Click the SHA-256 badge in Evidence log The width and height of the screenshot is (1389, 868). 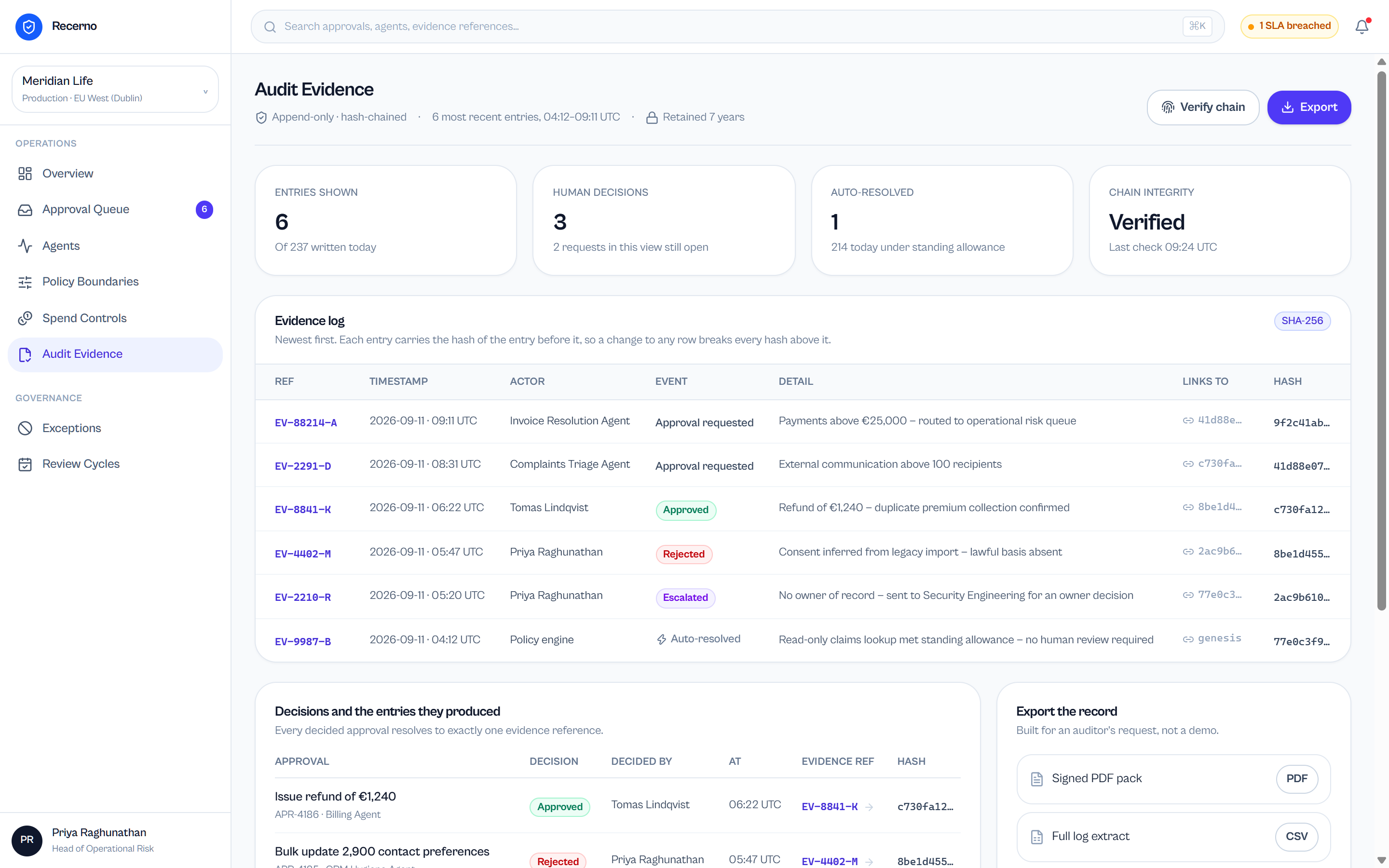(x=1302, y=321)
